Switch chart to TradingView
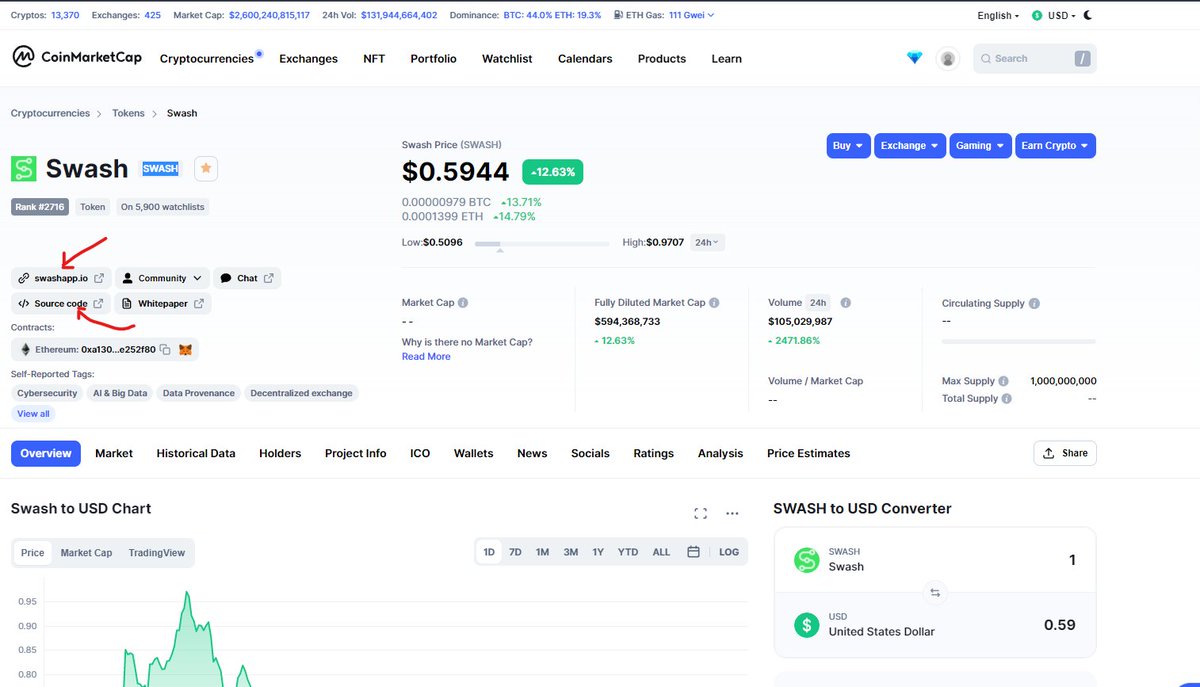 [x=157, y=553]
